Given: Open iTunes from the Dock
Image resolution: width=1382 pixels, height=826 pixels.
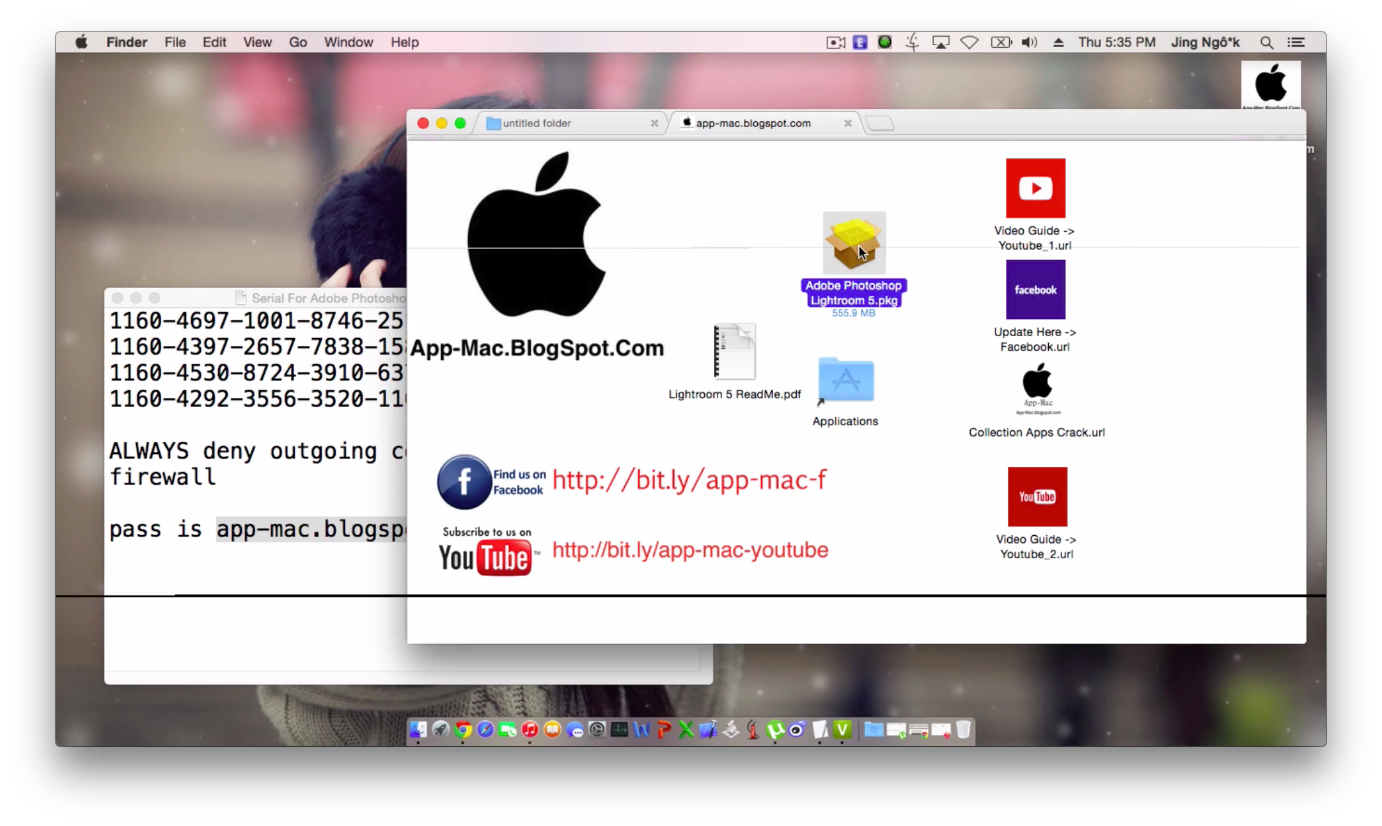Looking at the screenshot, I should [x=530, y=730].
